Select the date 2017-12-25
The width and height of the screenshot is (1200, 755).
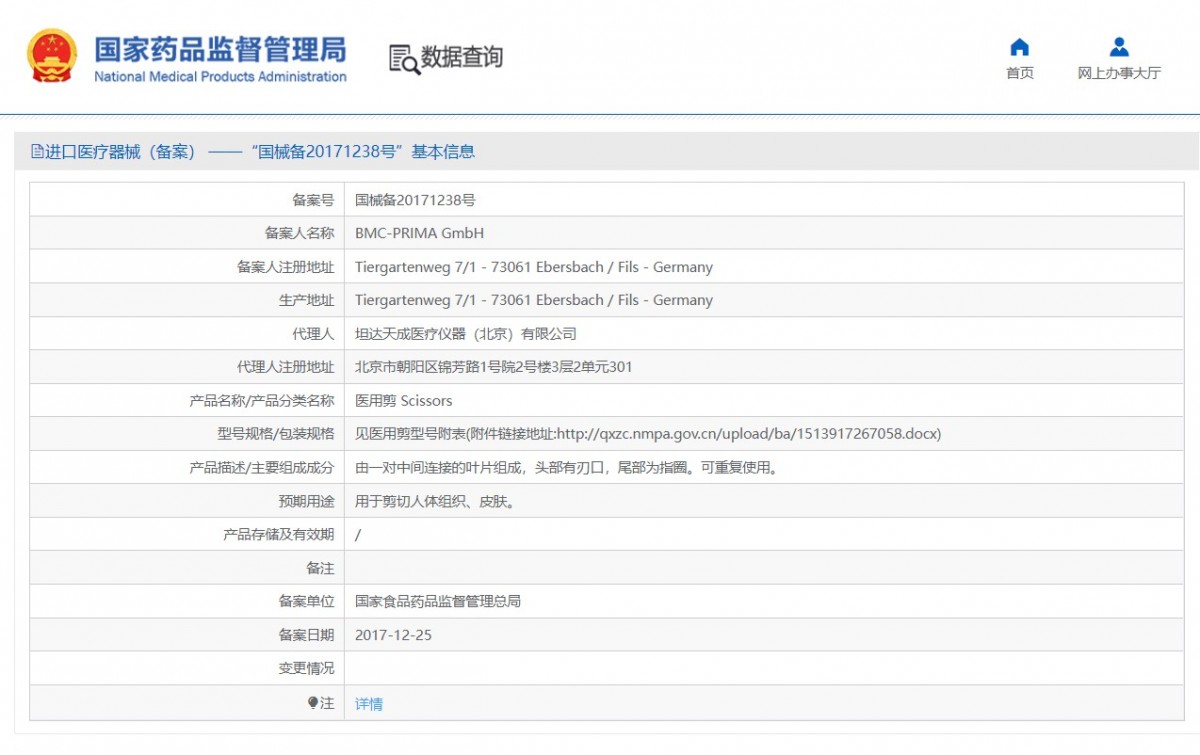point(393,635)
